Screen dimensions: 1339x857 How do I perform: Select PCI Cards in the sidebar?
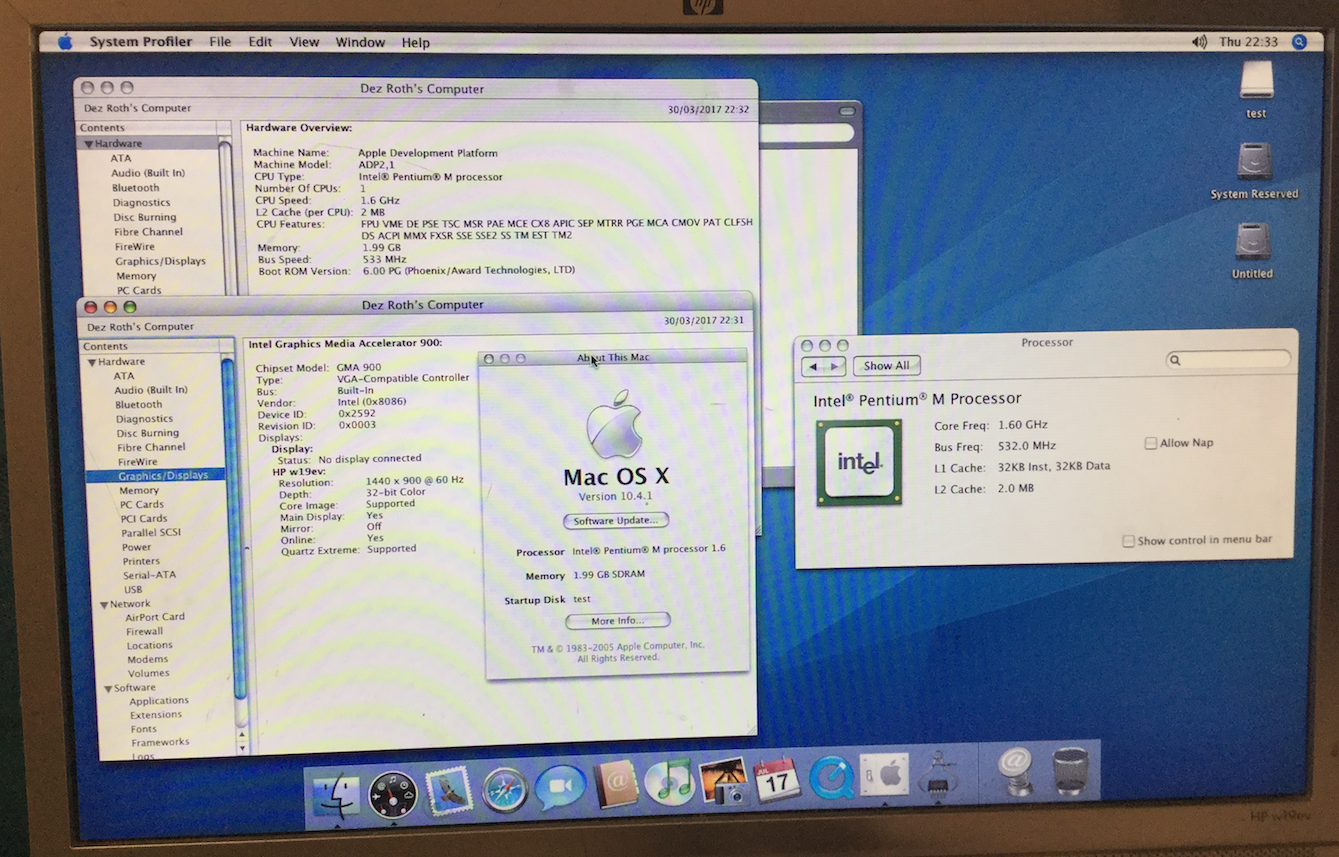click(143, 519)
